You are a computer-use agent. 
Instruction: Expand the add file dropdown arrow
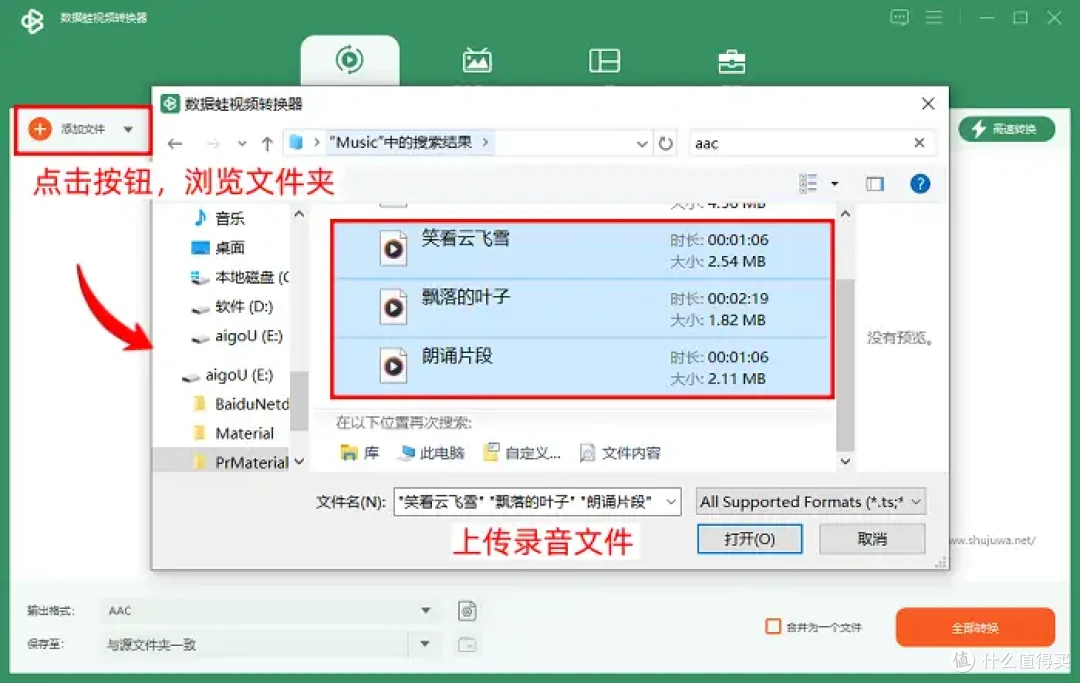coord(128,129)
